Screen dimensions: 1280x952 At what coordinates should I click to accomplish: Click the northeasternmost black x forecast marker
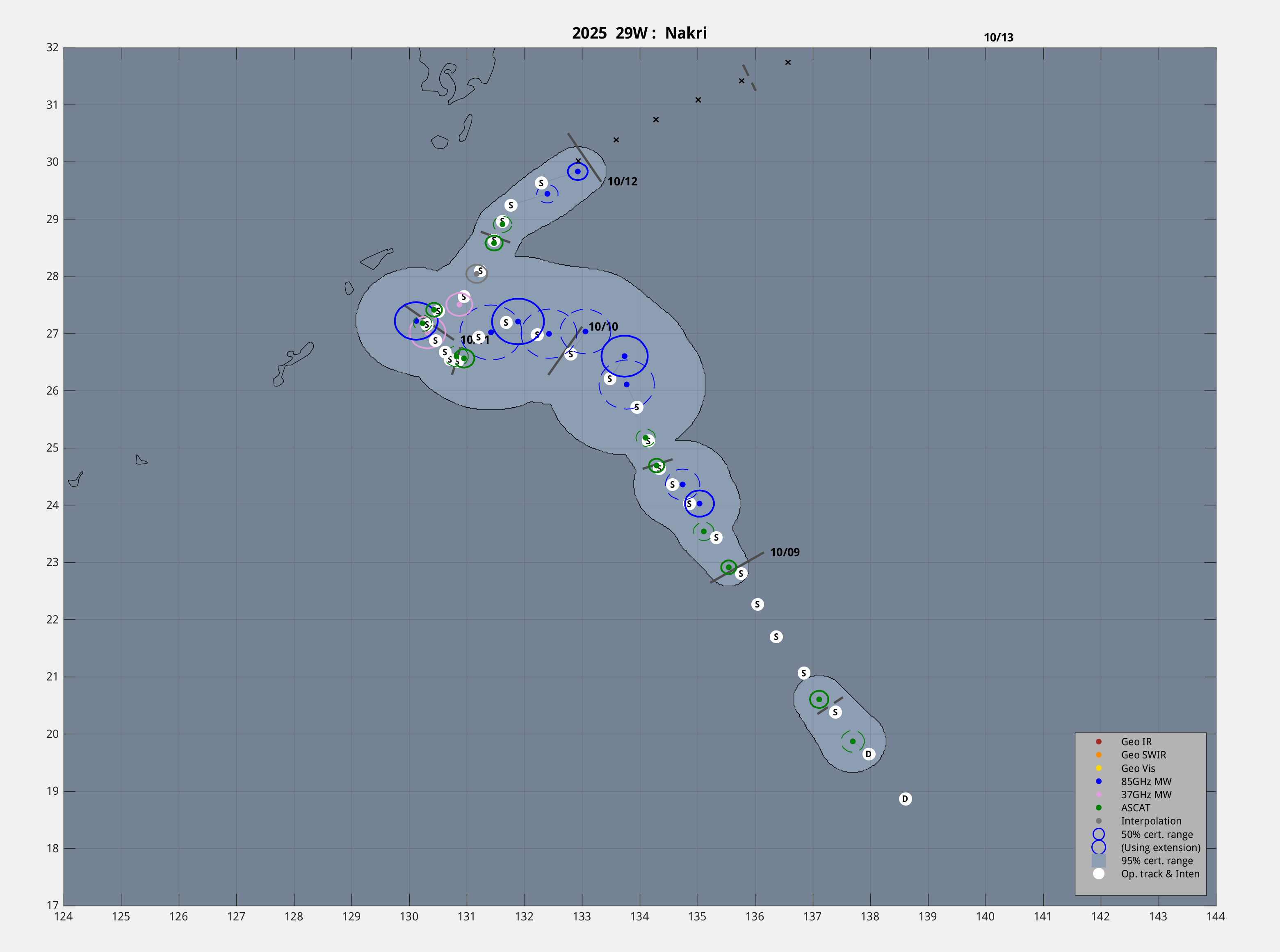[787, 62]
